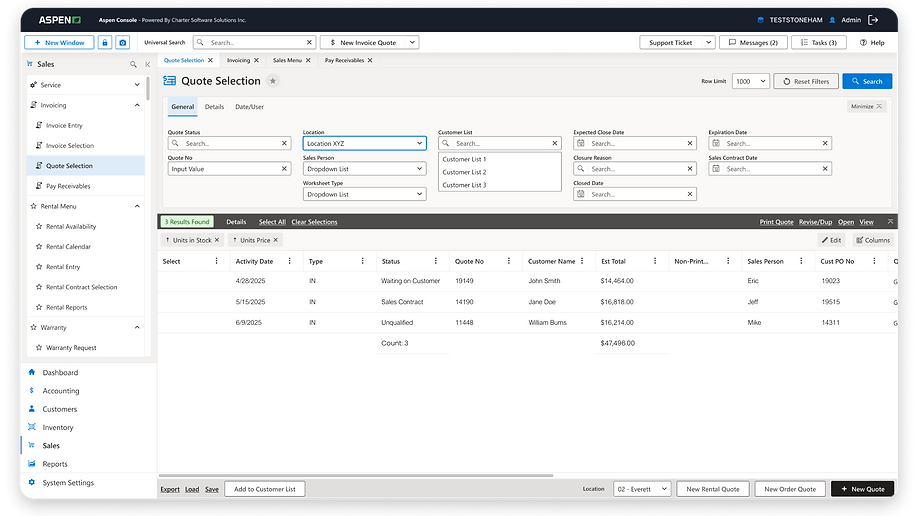This screenshot has width=918, height=516.
Task: Click into the Universal Search field
Action: click(x=256, y=43)
